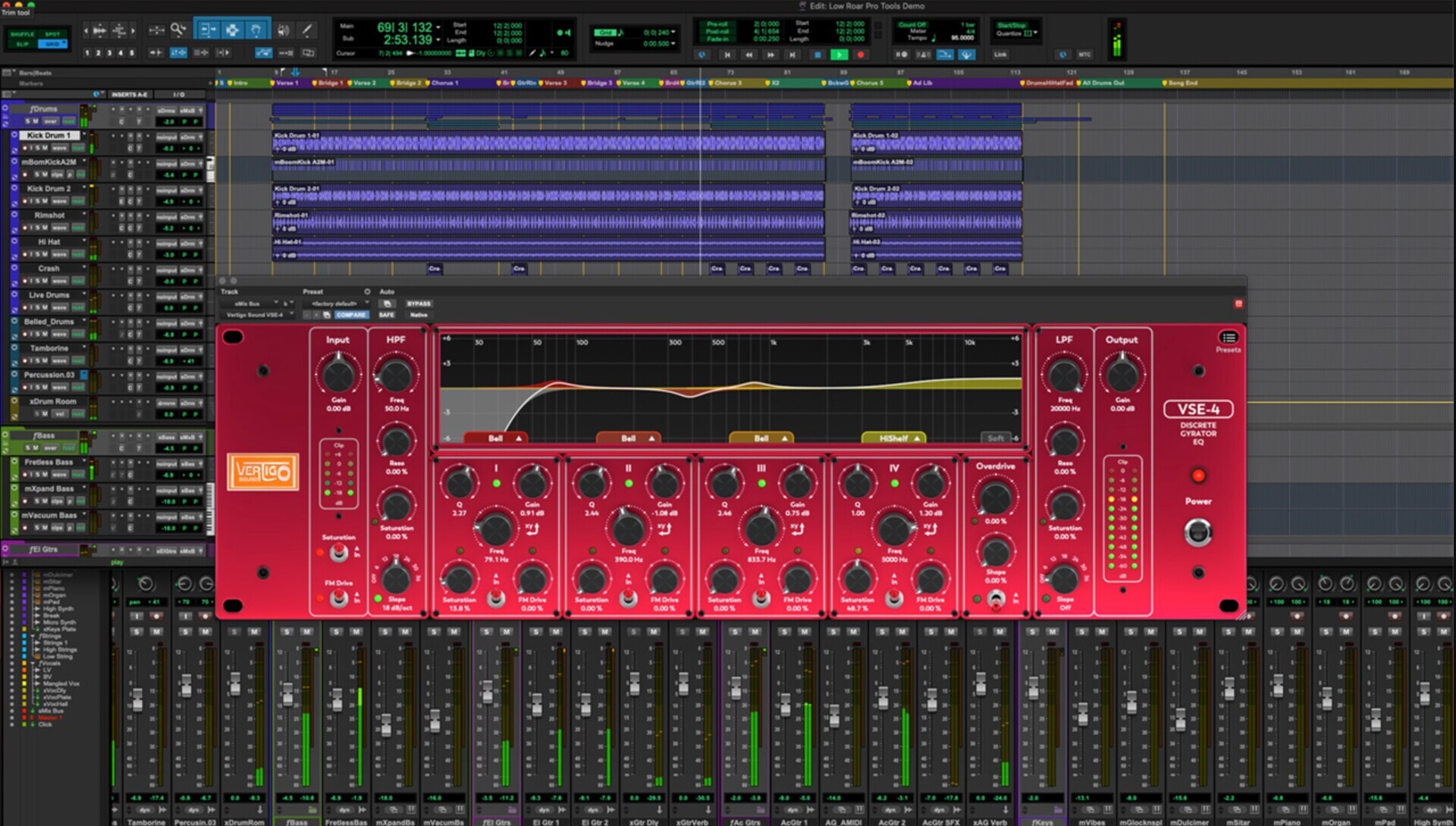Click the BYPASS button in plugin header
Screen dimensions: 1456x826
[419, 303]
